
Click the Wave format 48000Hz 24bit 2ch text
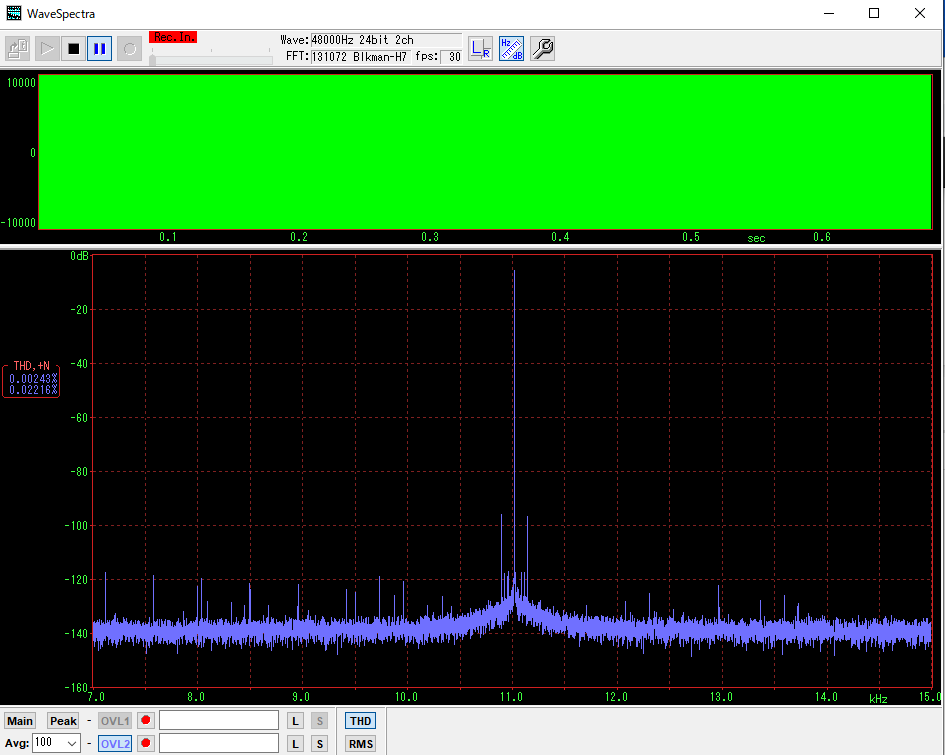[386, 40]
